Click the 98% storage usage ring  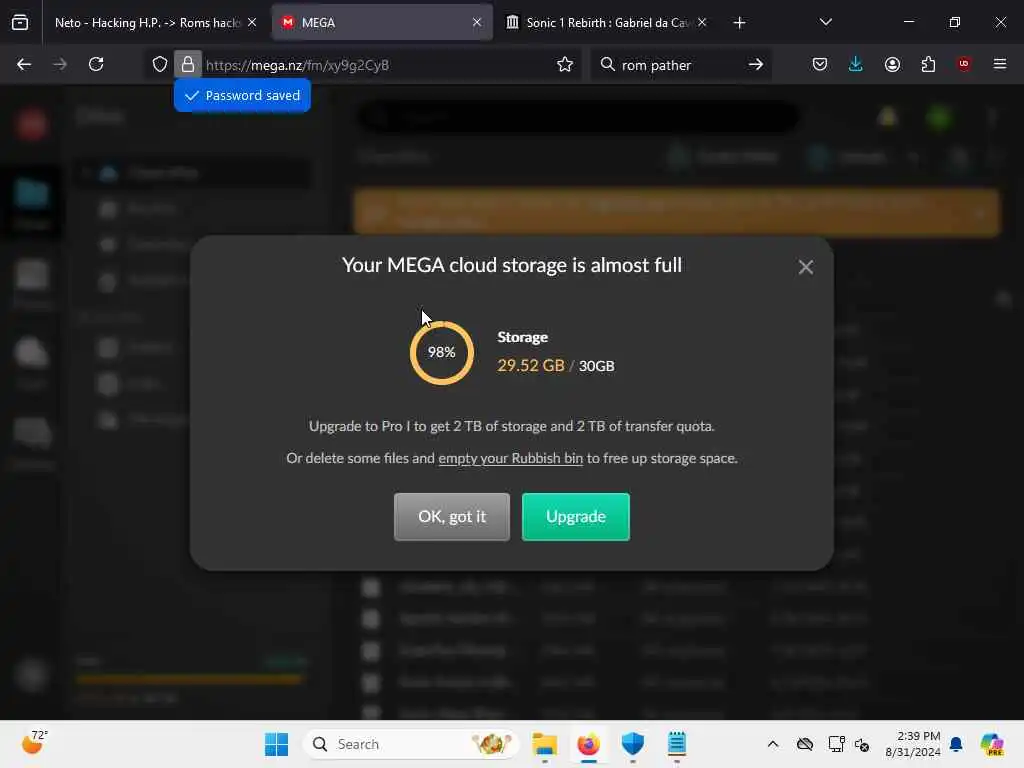441,353
